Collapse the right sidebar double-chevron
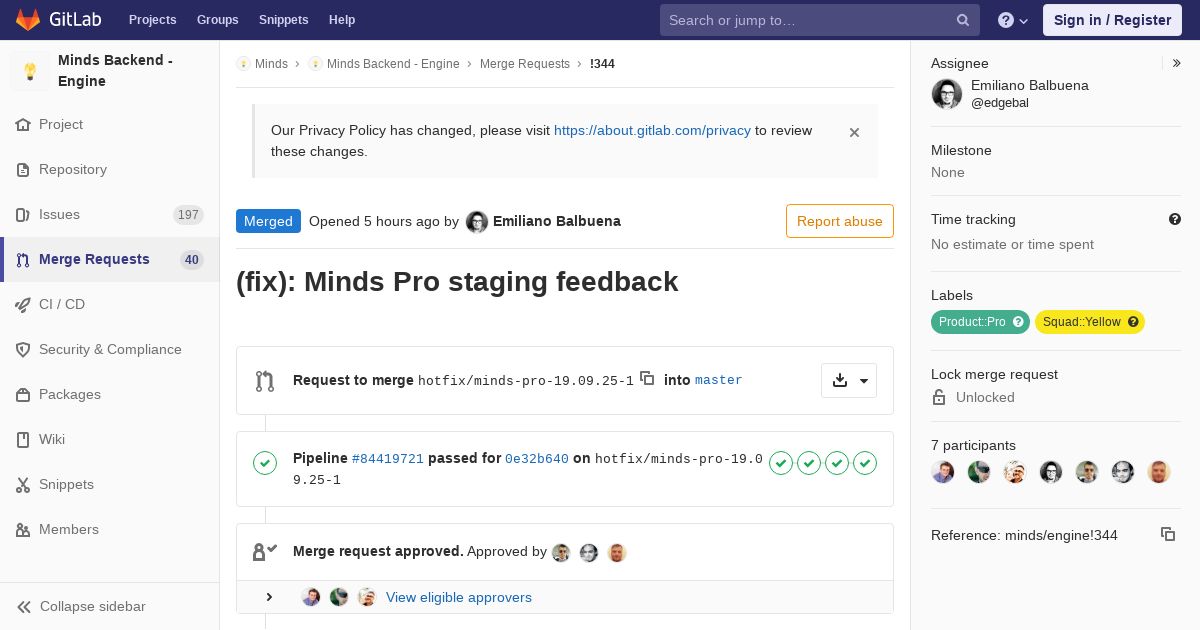This screenshot has height=630, width=1200. point(1177,63)
